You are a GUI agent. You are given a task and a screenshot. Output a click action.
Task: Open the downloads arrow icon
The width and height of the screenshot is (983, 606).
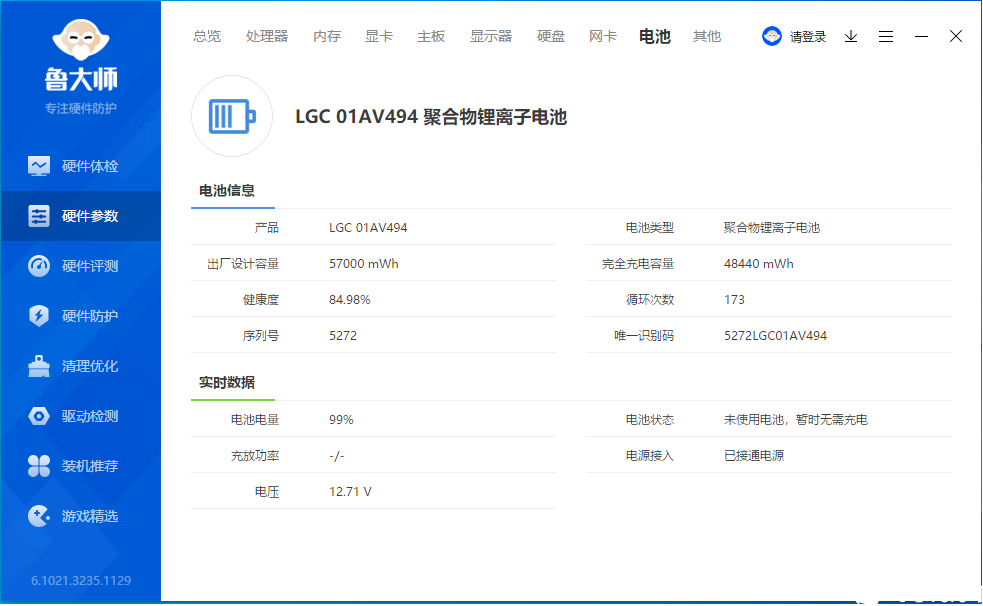click(851, 36)
